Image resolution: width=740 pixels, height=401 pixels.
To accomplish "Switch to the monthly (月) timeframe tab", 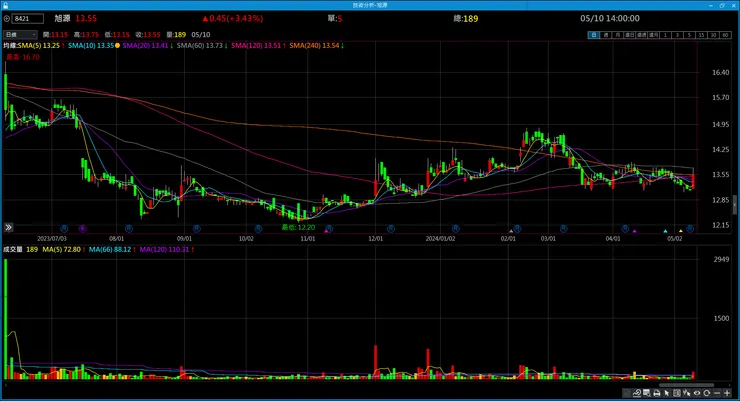I will (617, 35).
